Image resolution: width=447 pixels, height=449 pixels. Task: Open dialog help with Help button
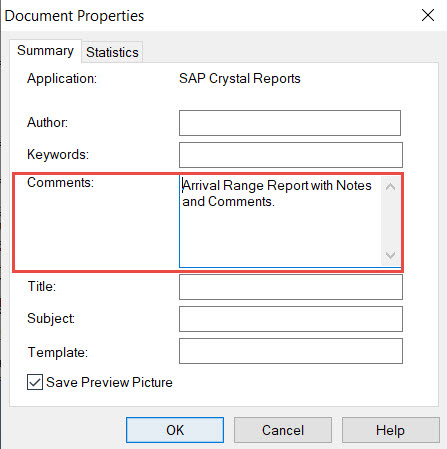[391, 430]
